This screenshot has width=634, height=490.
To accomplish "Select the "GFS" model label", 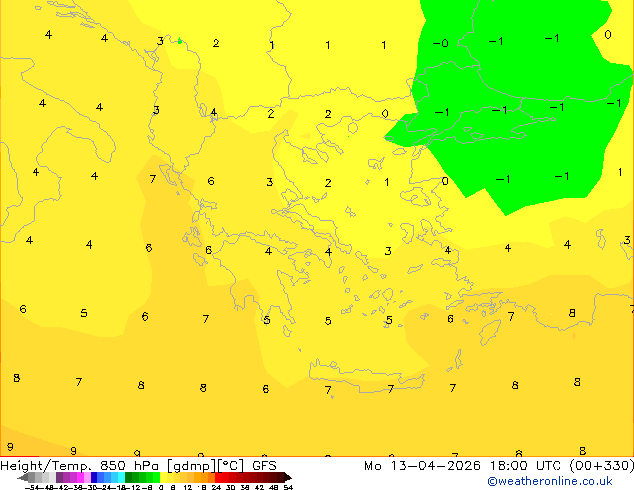I will [264, 465].
